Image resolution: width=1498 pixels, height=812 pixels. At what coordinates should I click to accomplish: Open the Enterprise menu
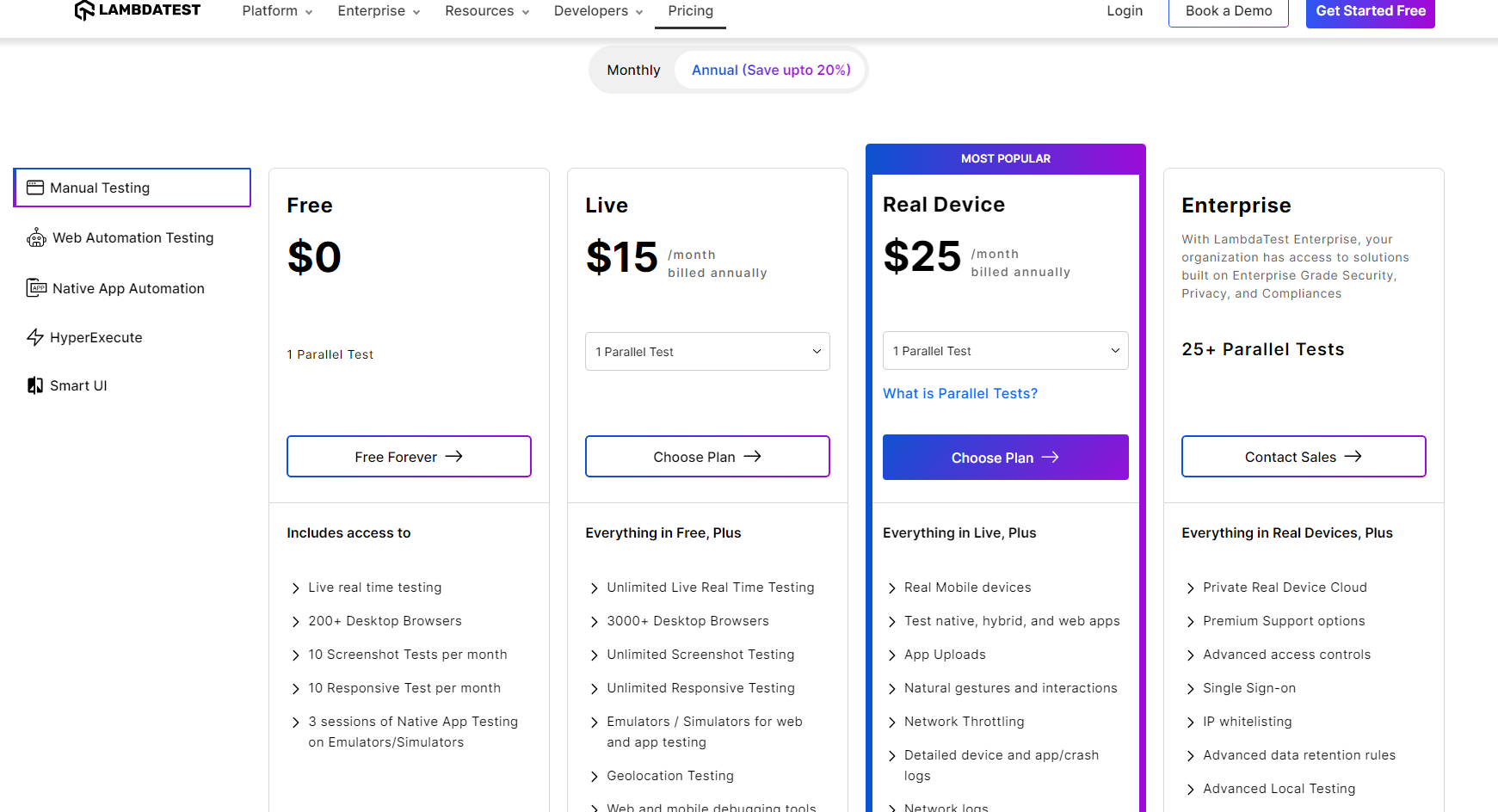pyautogui.click(x=379, y=11)
